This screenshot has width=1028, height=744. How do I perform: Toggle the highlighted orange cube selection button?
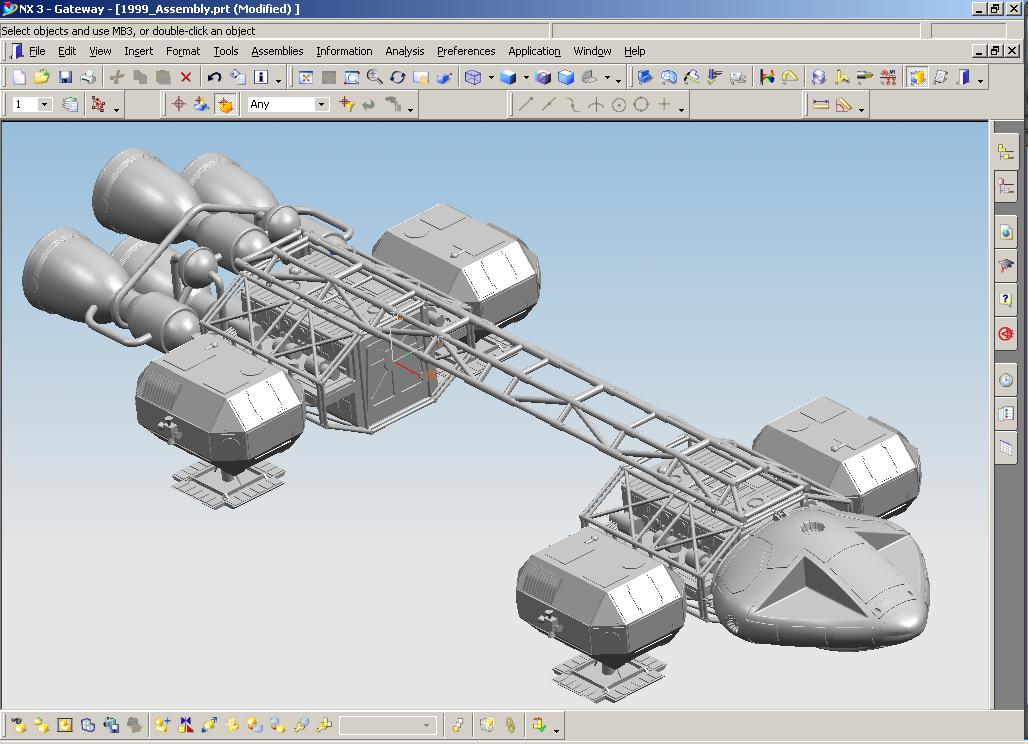(x=225, y=104)
